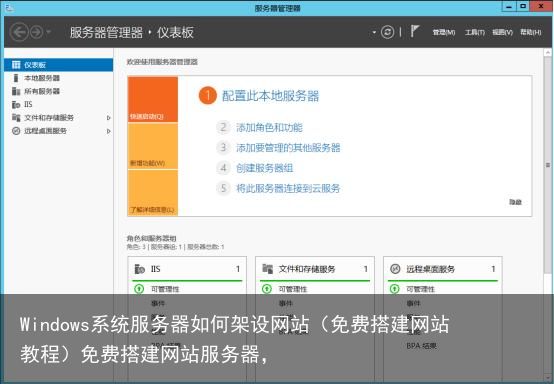Open the 远程桌面服务 role tile header
The height and width of the screenshot is (384, 554).
point(443,269)
